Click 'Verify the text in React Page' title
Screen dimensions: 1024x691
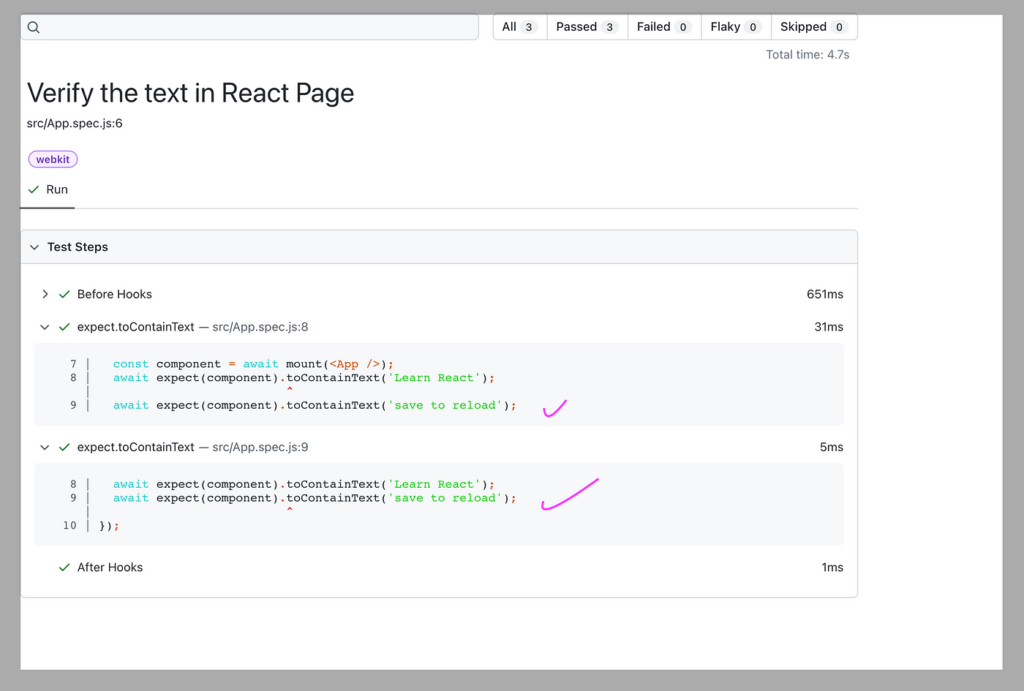click(190, 93)
